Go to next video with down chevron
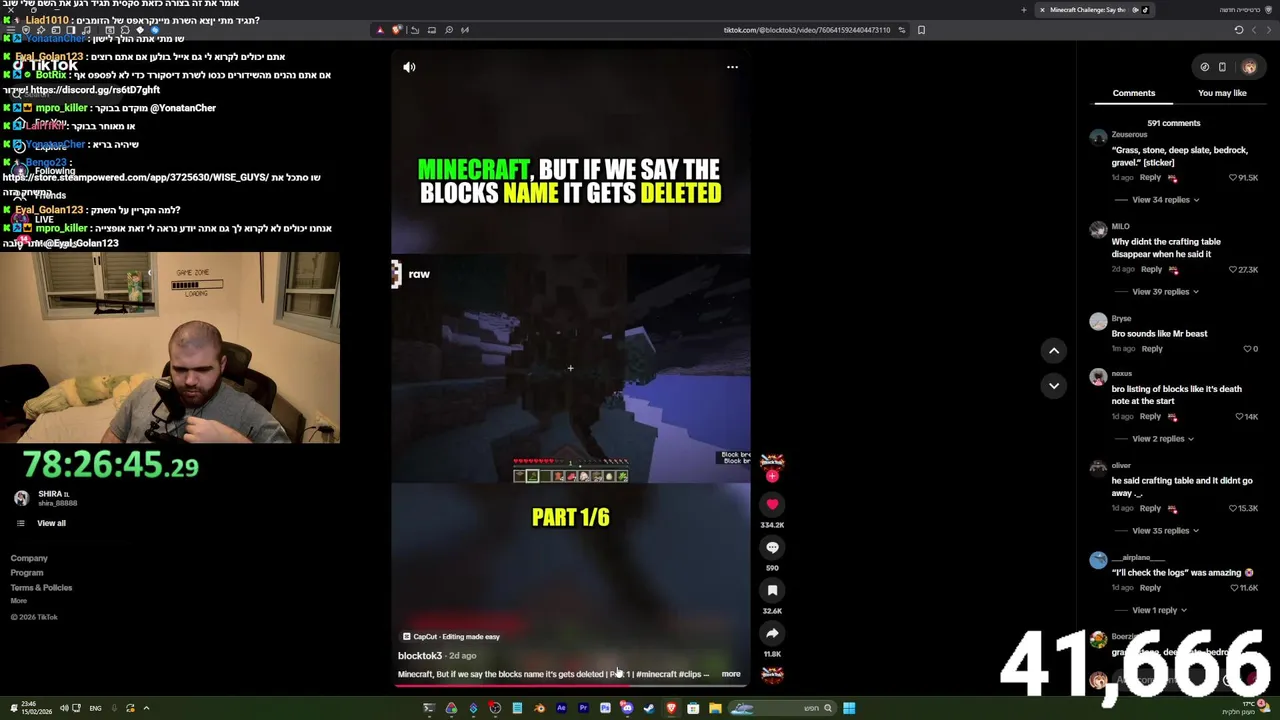The width and height of the screenshot is (1280, 720). coord(1054,385)
